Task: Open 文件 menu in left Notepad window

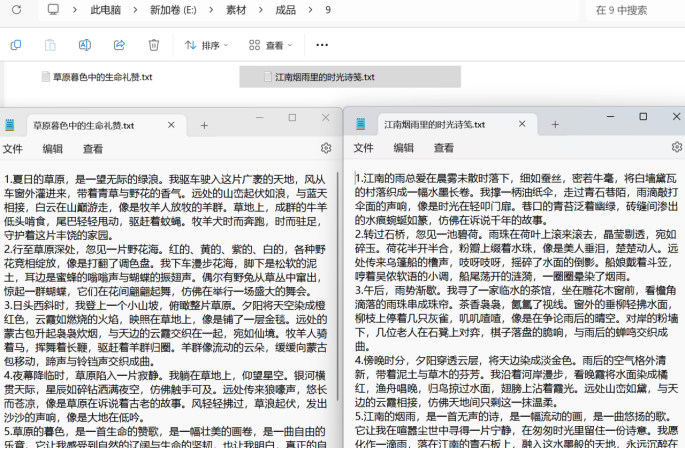Action: tap(13, 149)
